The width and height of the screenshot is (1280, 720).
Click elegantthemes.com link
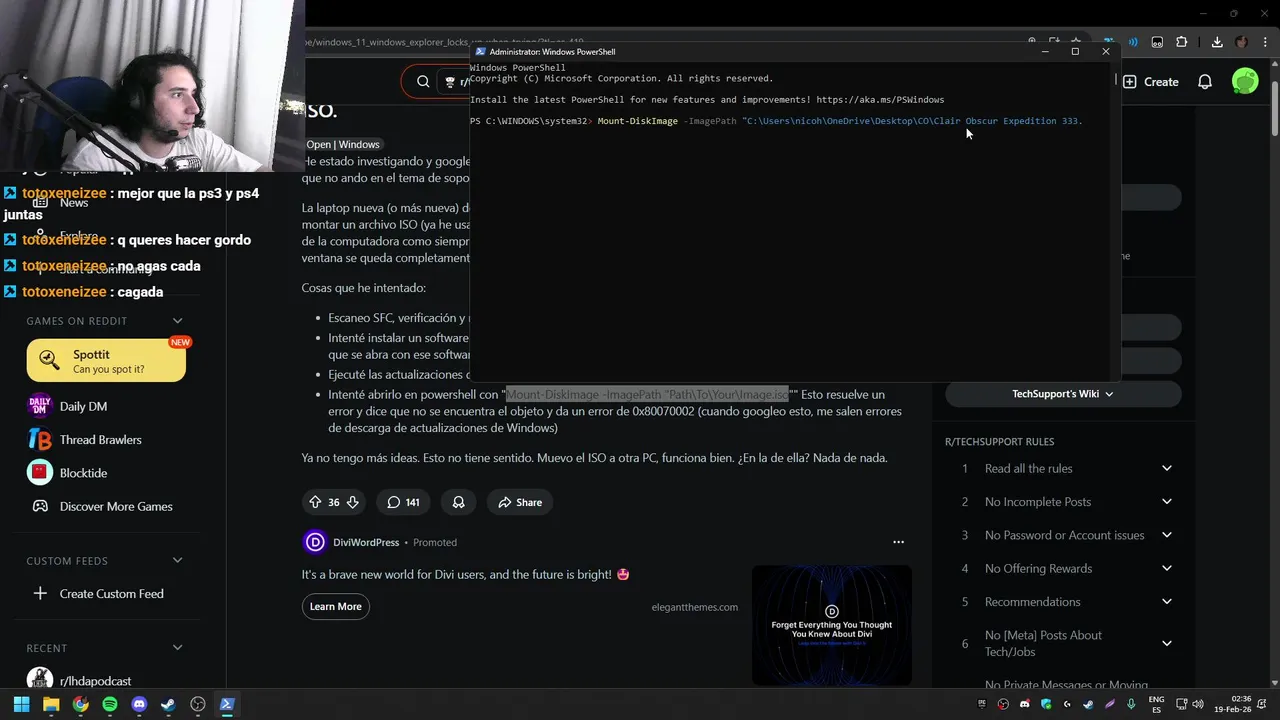(694, 607)
